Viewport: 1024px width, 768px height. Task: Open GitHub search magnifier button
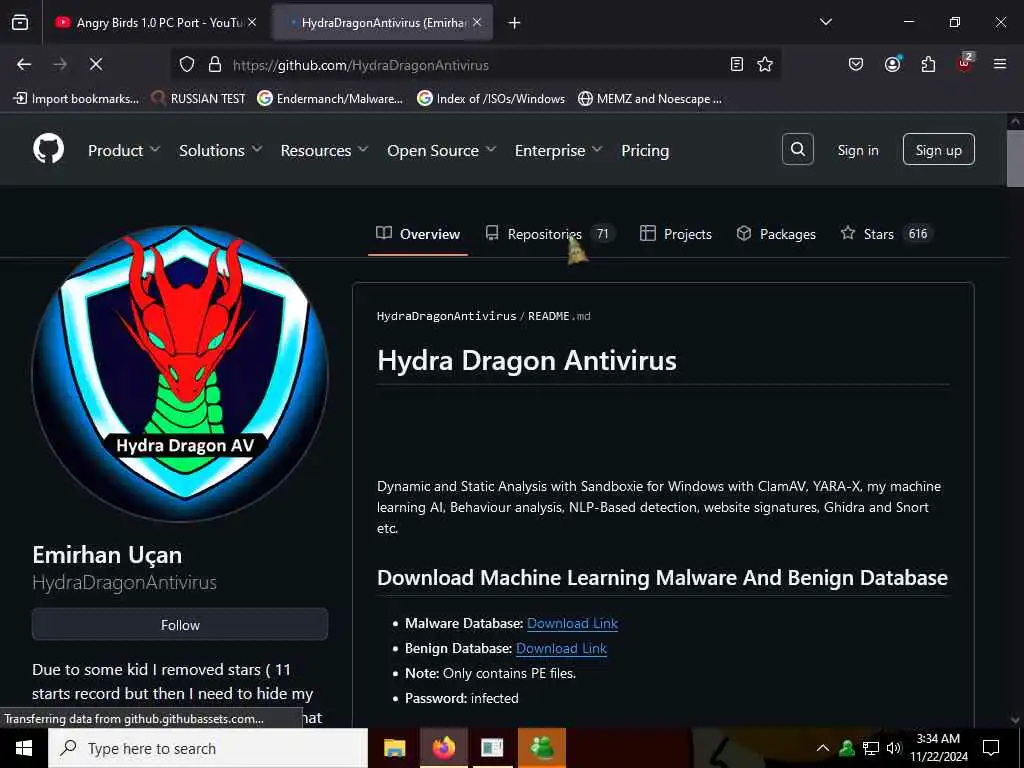pos(797,150)
